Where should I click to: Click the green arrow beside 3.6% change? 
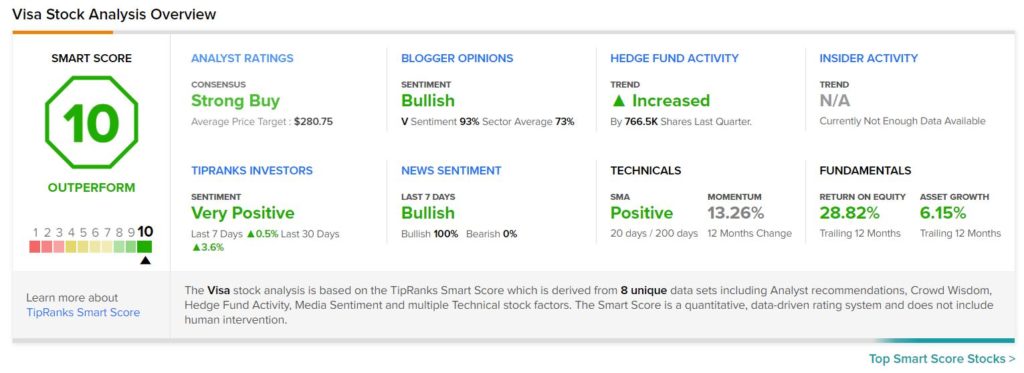click(x=195, y=248)
